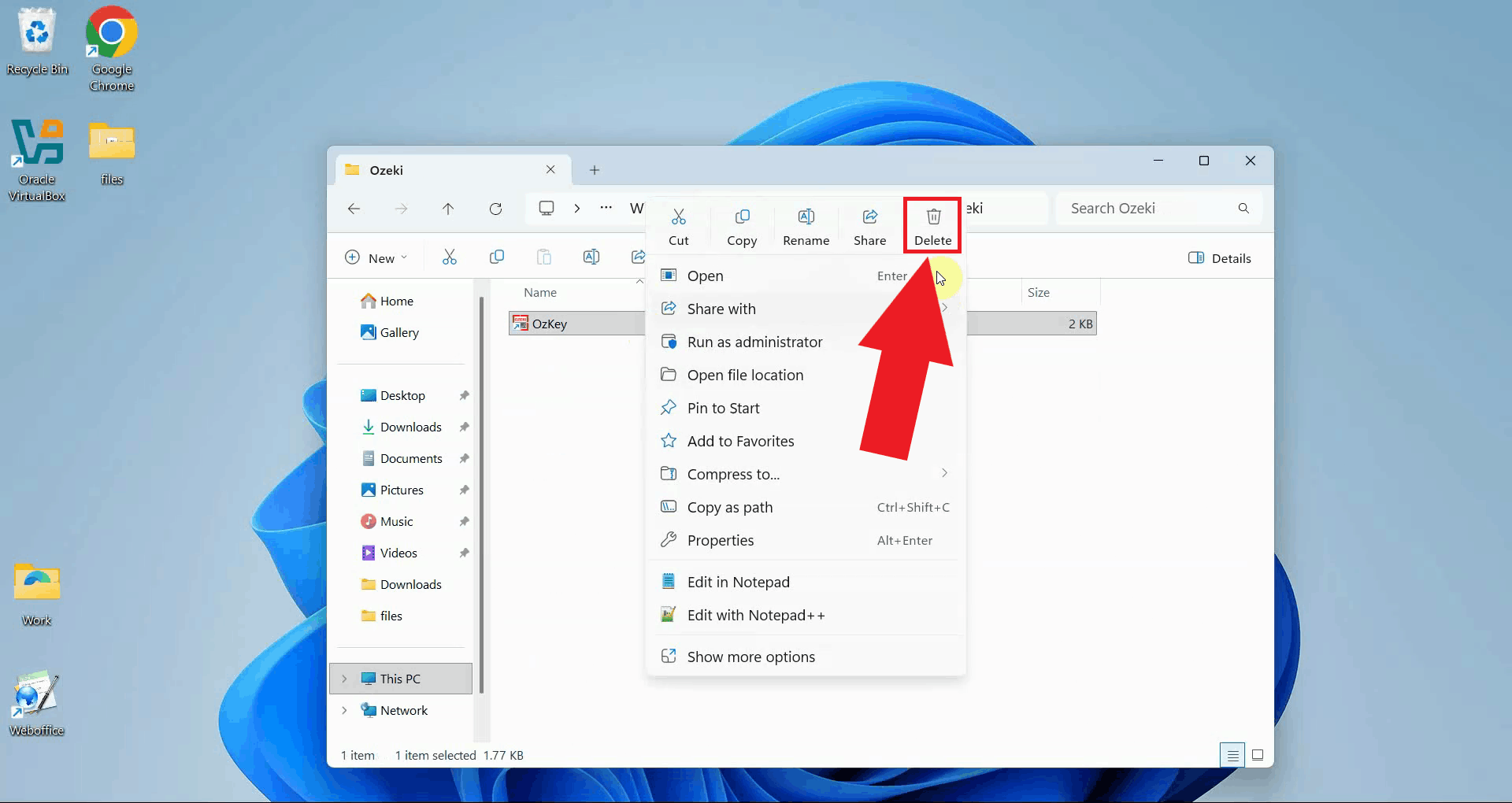The image size is (1512, 803).
Task: Switch to large thumbnail view
Action: 1258,754
